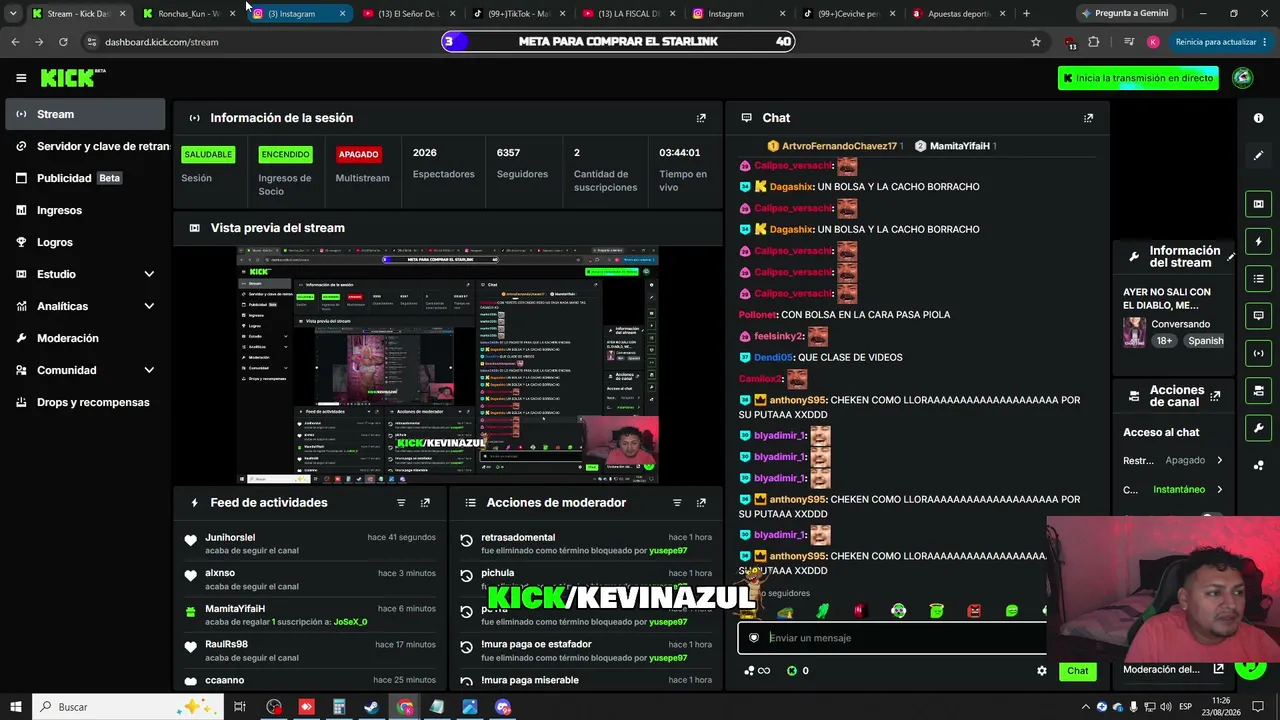Pop out the Acciones de canal panel

pyautogui.click(x=1215, y=396)
